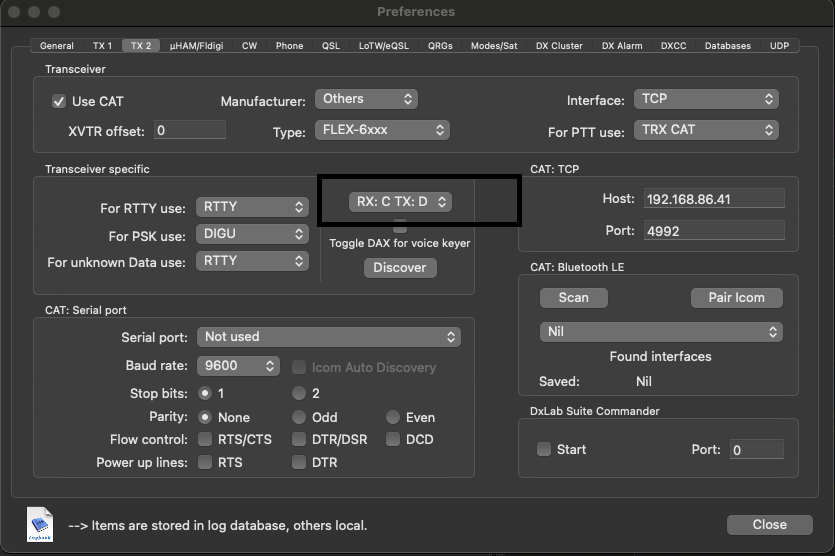Screen dimensions: 835x556
Task: Click the XVTR offset input field
Action: tap(189, 130)
